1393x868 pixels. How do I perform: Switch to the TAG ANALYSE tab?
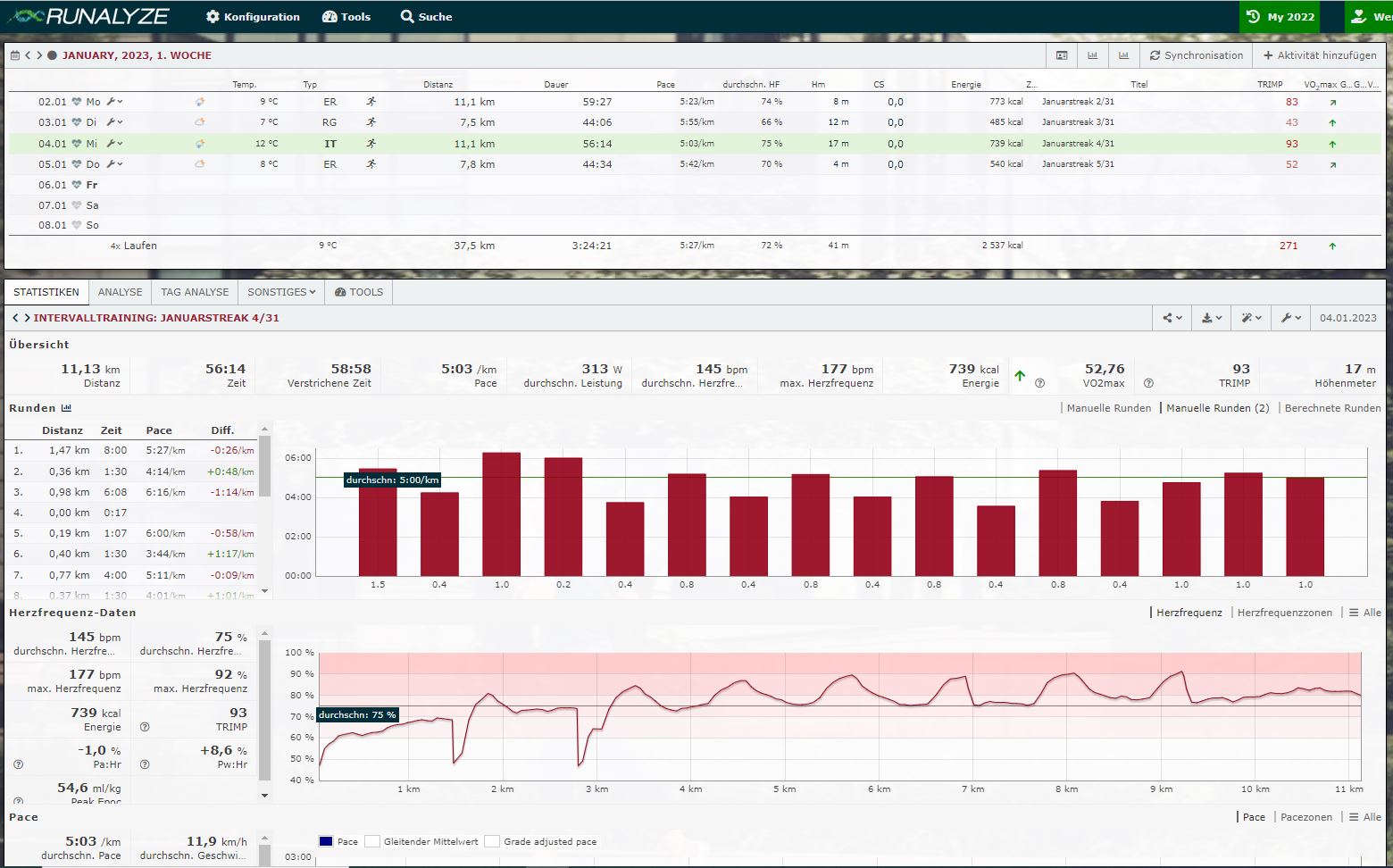pyautogui.click(x=195, y=292)
